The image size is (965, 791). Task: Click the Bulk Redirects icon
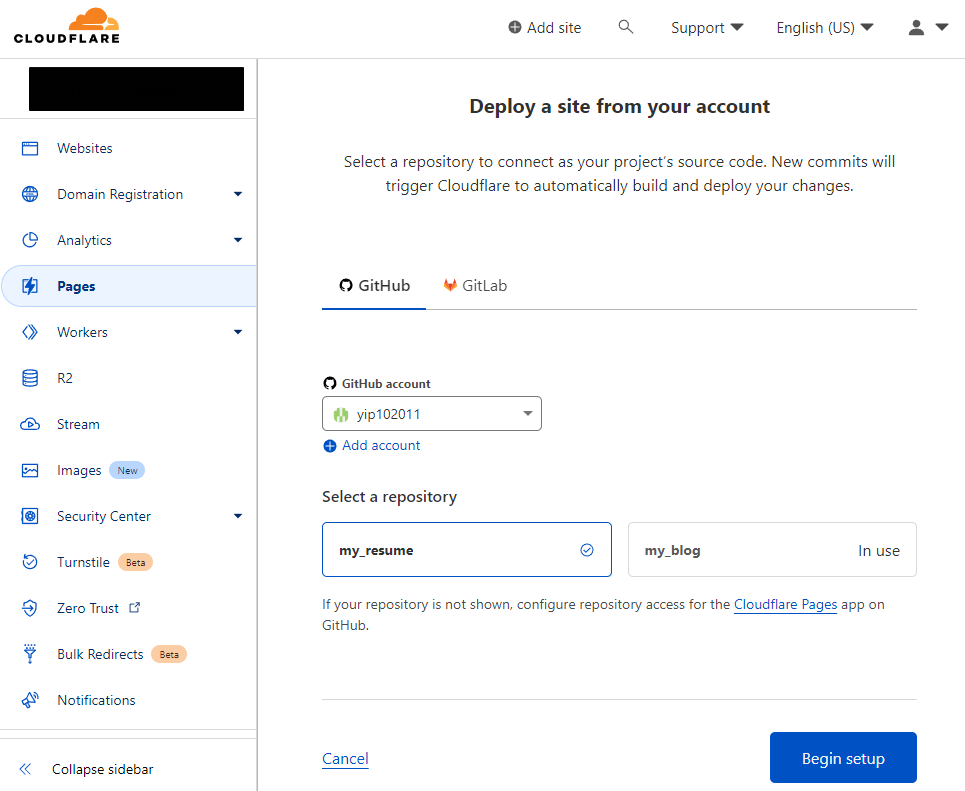pos(30,654)
